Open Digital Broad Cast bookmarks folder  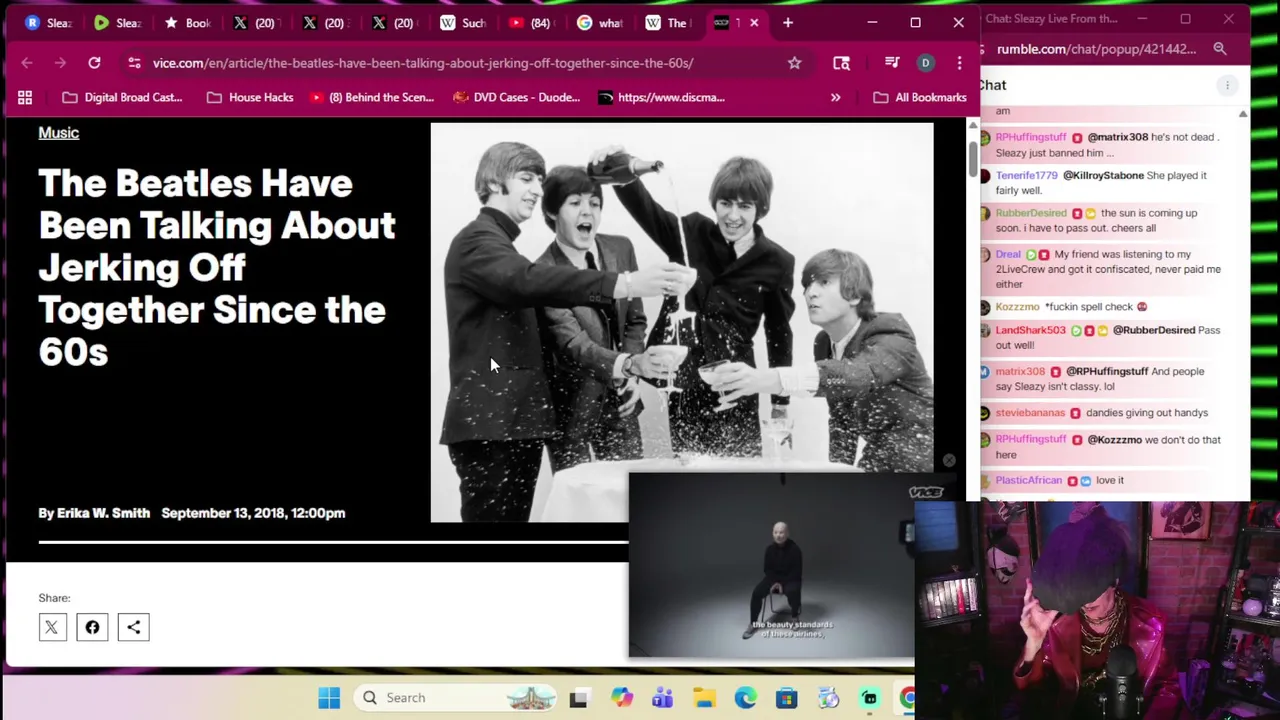pyautogui.click(x=122, y=97)
